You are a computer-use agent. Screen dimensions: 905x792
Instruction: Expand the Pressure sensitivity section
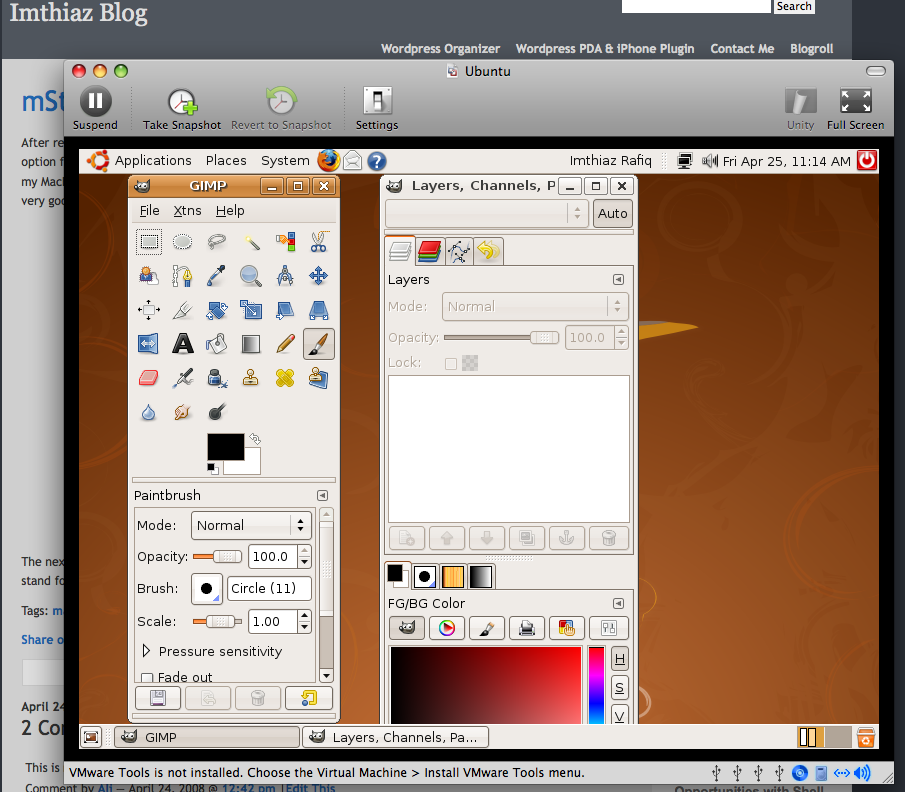click(x=146, y=651)
